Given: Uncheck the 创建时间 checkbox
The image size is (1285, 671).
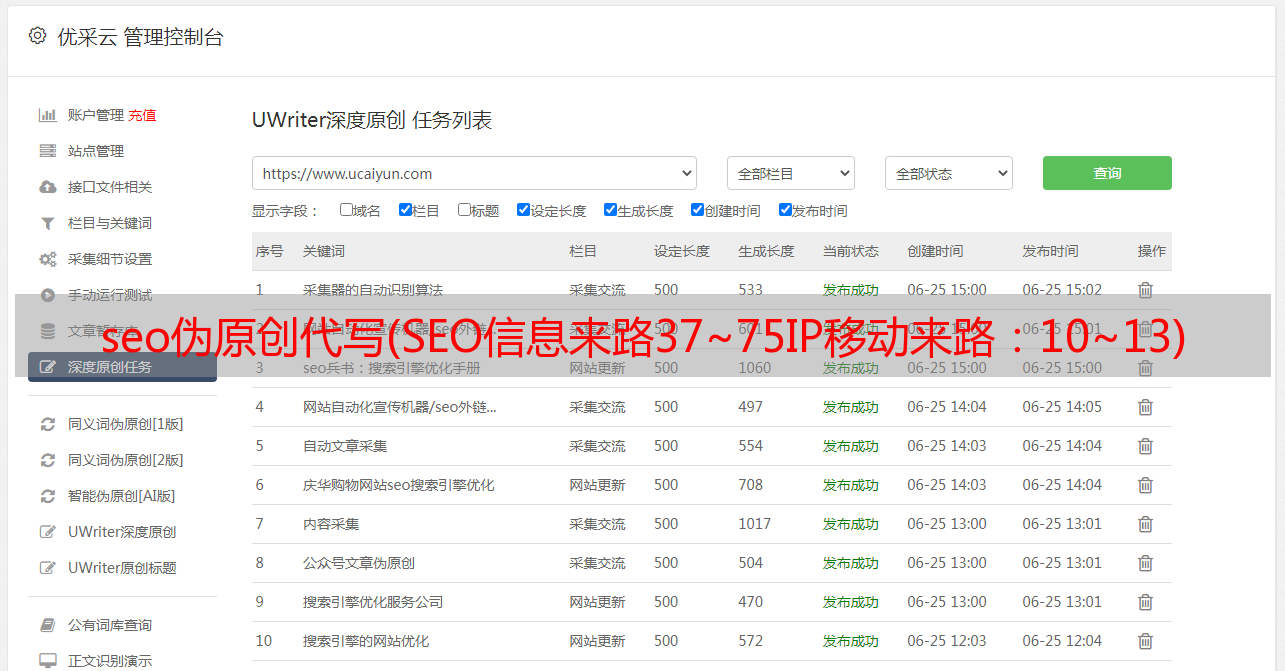Looking at the screenshot, I should 697,210.
